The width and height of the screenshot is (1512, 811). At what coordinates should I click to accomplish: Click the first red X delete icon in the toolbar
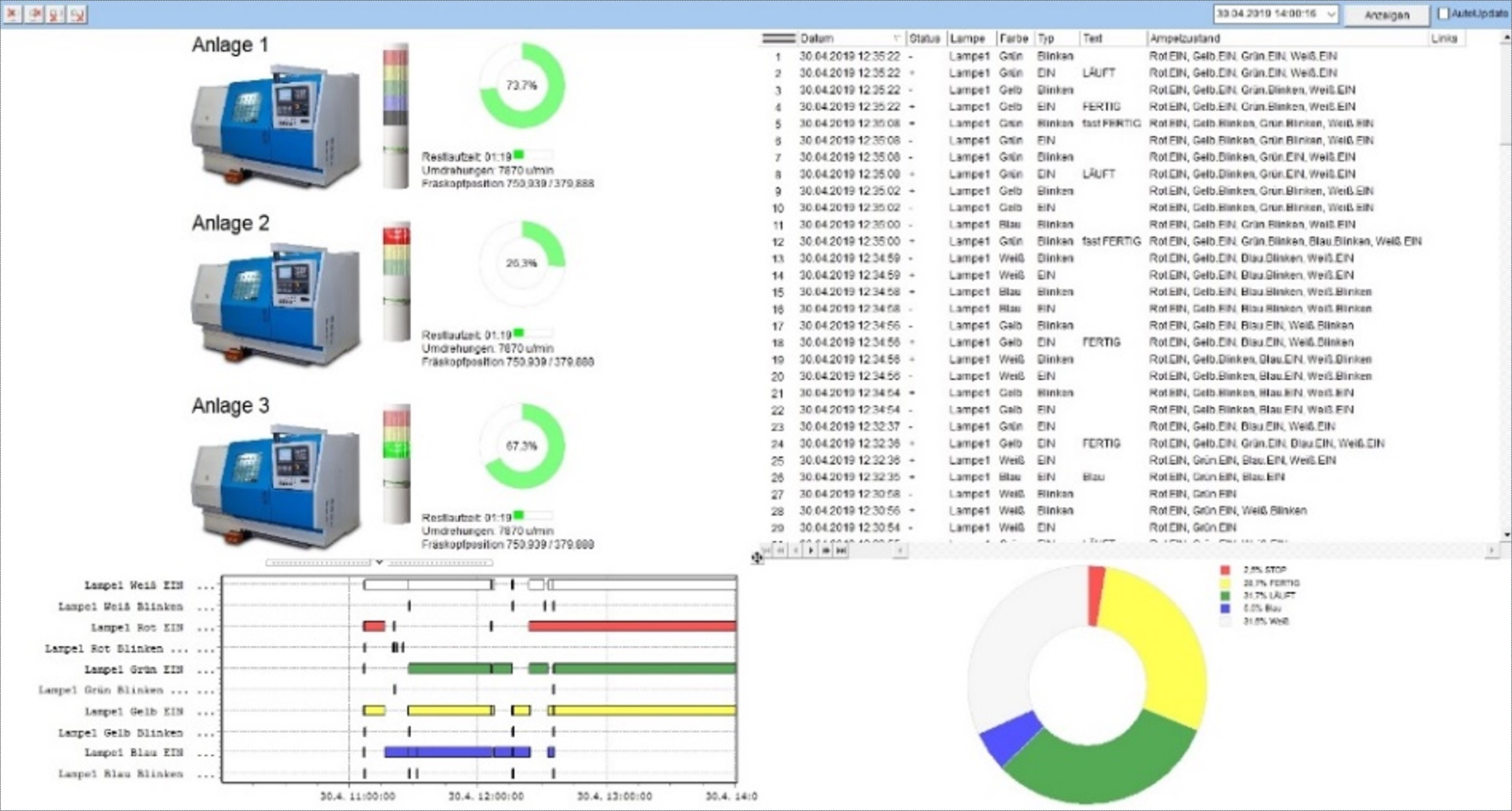pos(13,15)
